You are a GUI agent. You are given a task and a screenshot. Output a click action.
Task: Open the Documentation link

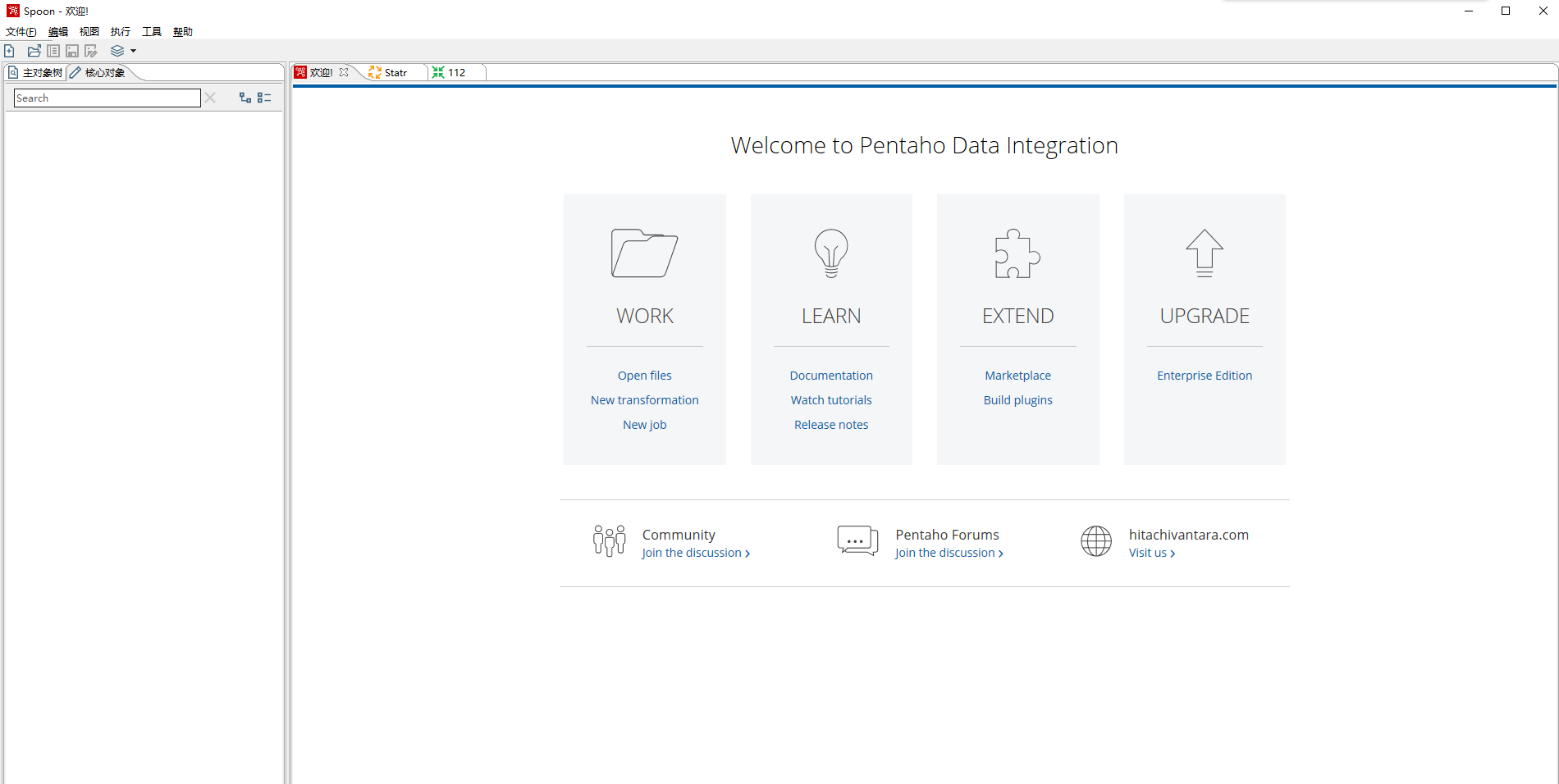tap(831, 376)
